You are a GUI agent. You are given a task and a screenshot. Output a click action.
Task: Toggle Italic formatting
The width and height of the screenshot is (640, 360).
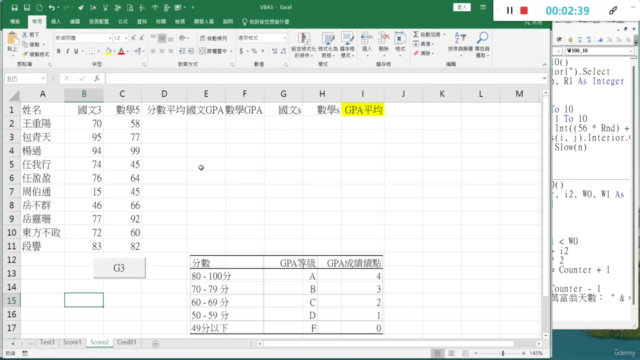coord(67,51)
